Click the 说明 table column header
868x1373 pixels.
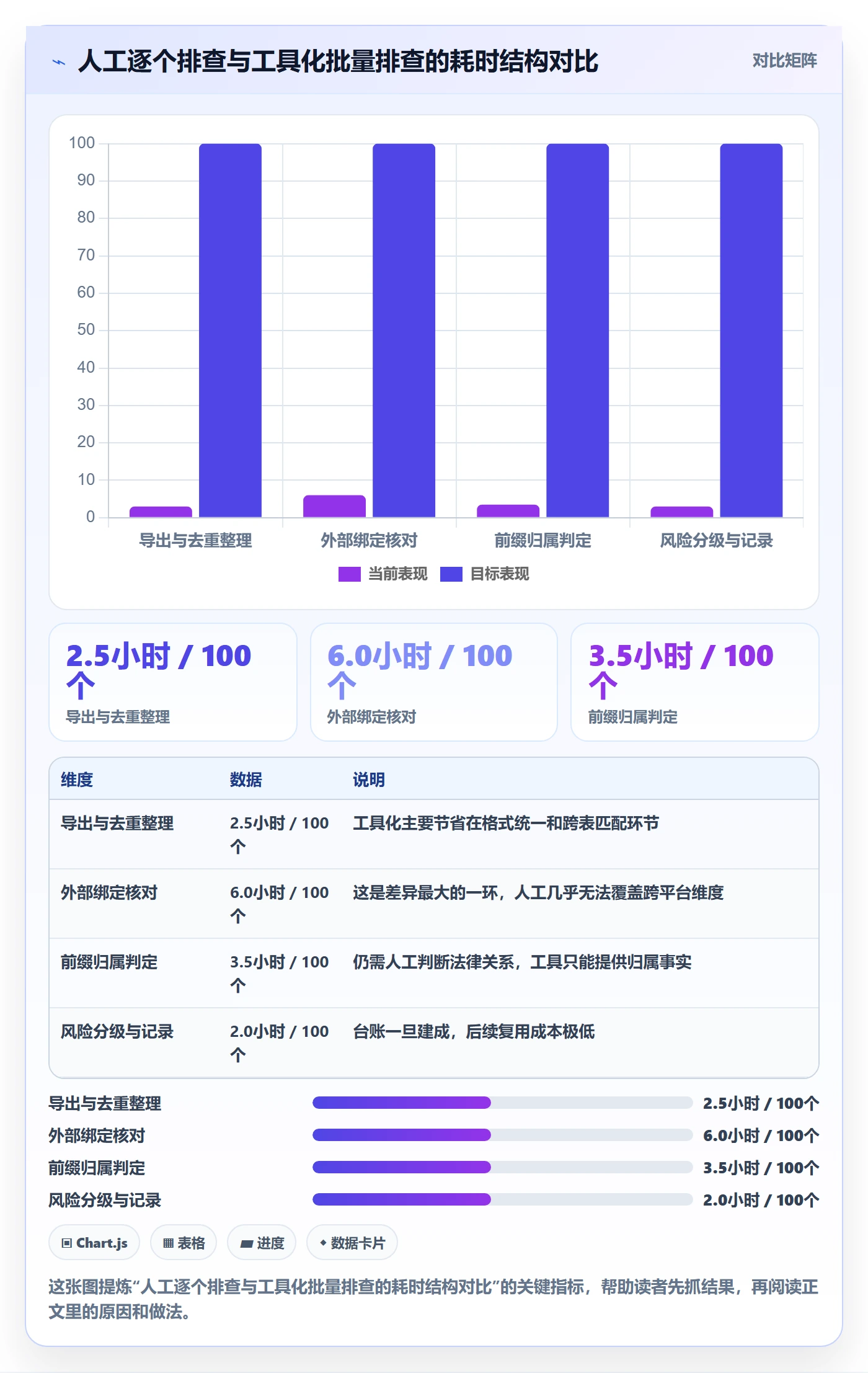pos(369,780)
